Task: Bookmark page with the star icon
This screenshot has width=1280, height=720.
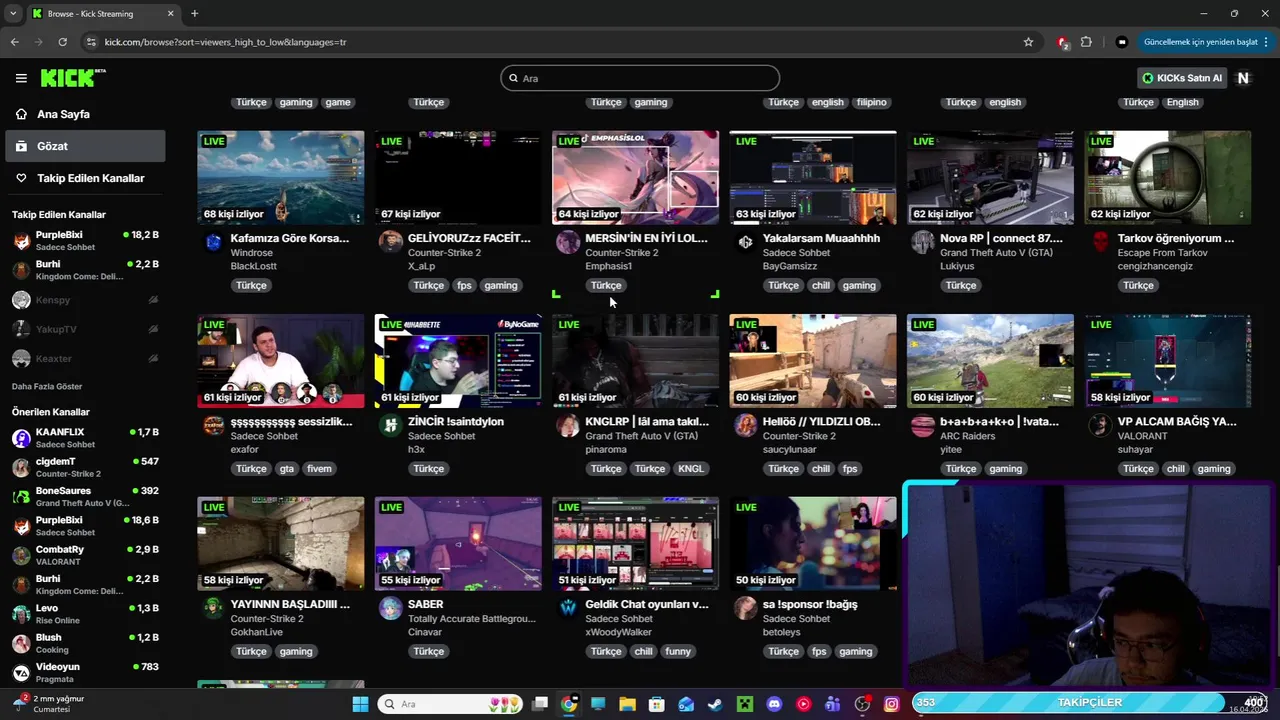Action: point(1028,42)
